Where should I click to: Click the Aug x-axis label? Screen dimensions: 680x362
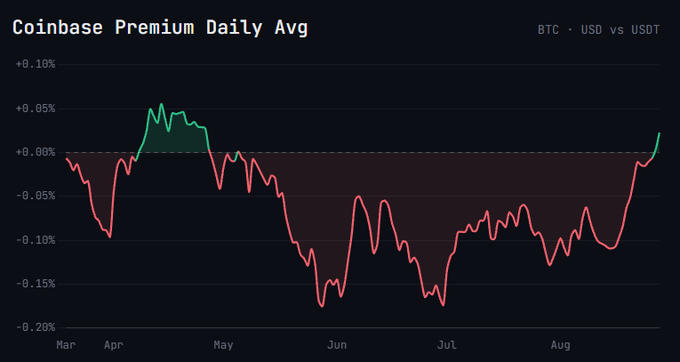click(561, 345)
